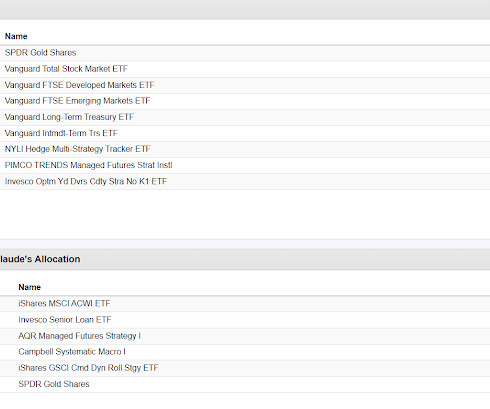490x409 pixels.
Task: Select Invesco Senior Loan ETF
Action: [65, 320]
